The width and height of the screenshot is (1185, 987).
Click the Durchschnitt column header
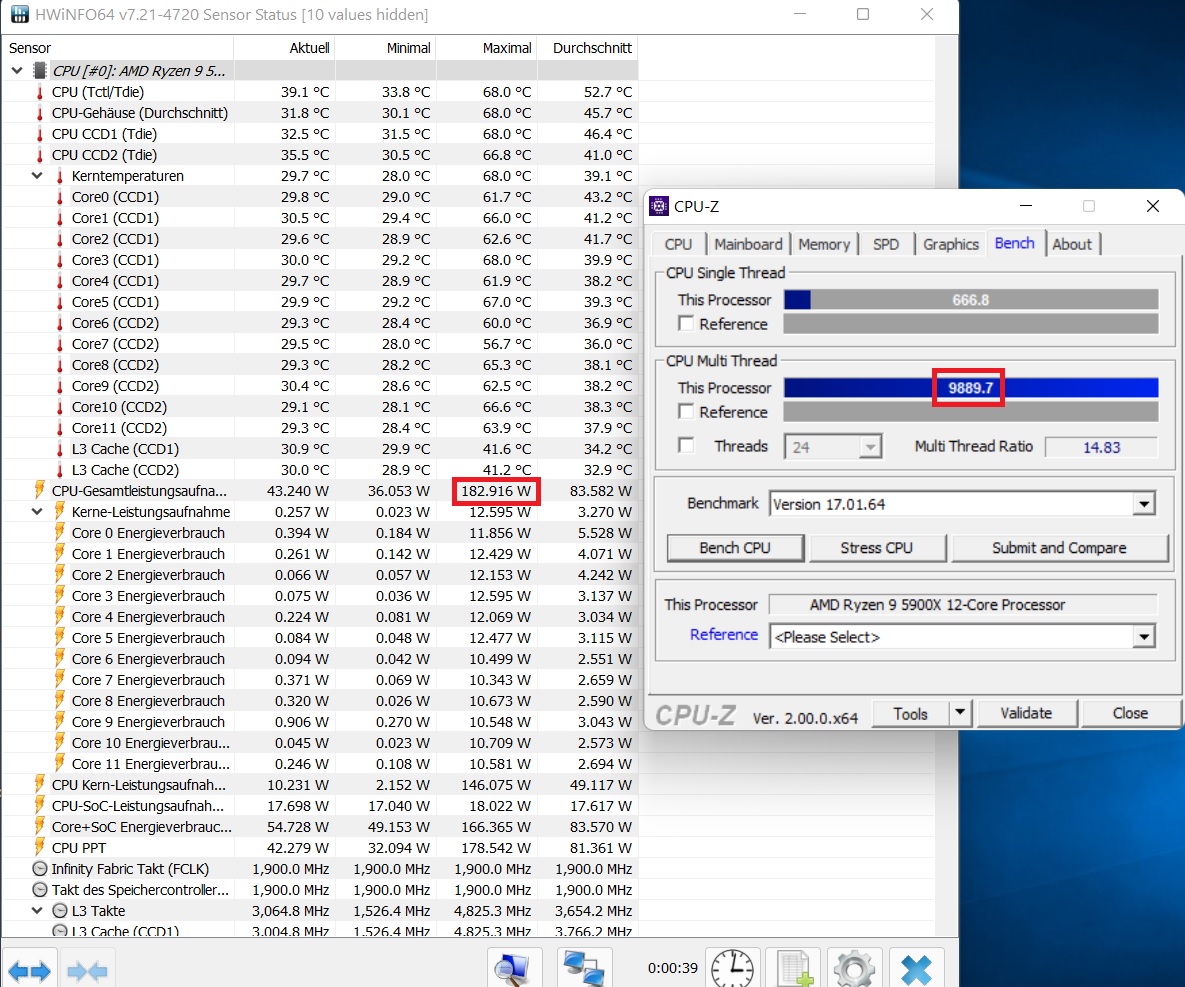[x=587, y=48]
